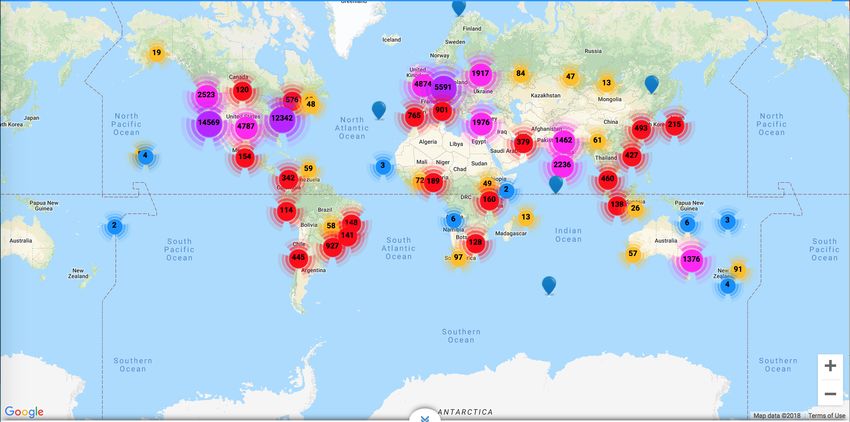Screen dimensions: 850x422
Task: Open the Terms of Use link
Action: 826,416
